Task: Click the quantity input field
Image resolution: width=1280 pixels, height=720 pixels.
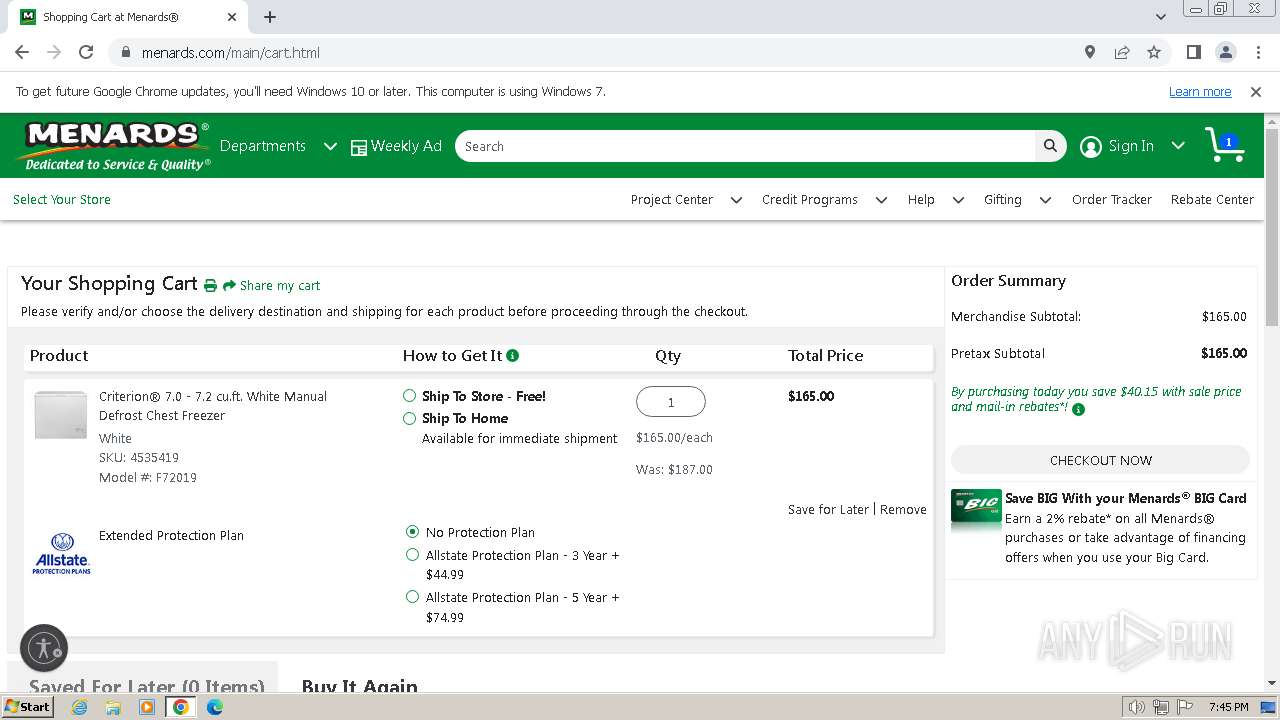Action: pyautogui.click(x=671, y=402)
